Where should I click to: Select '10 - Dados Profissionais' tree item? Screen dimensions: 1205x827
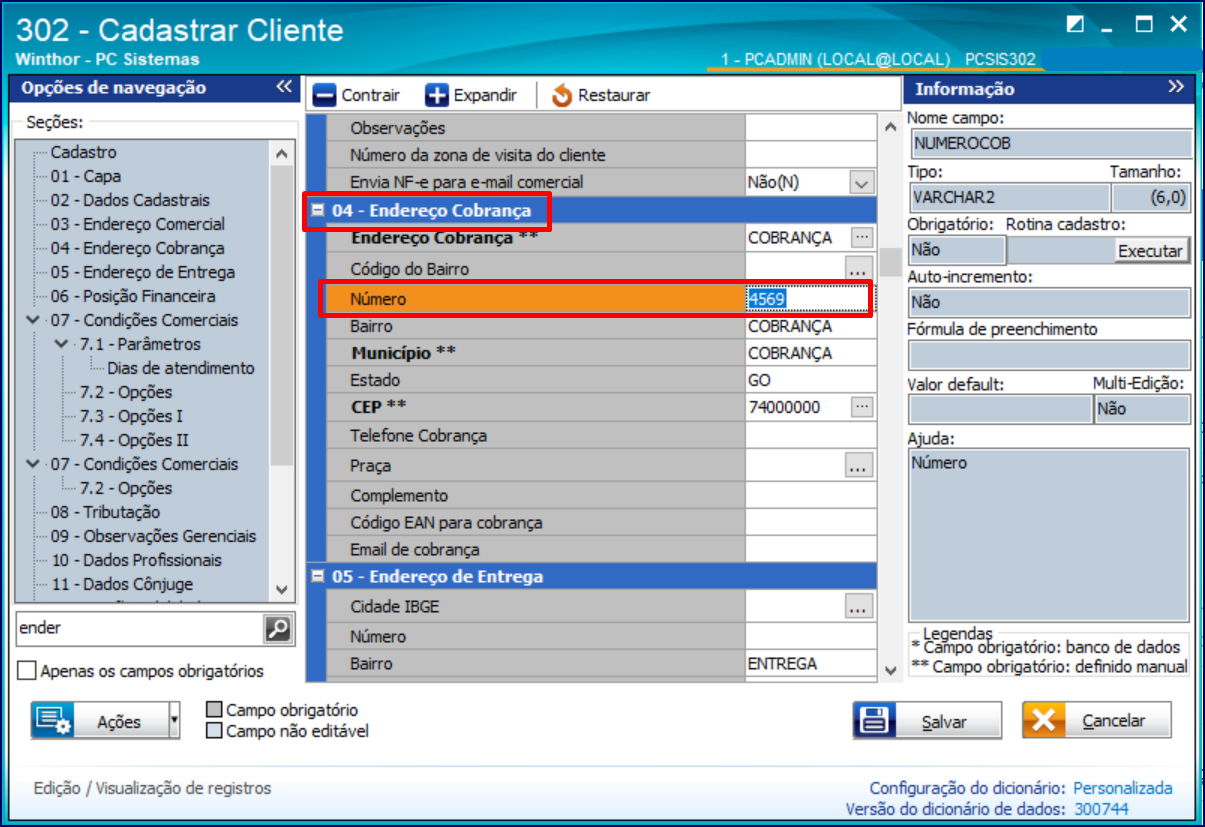click(136, 560)
